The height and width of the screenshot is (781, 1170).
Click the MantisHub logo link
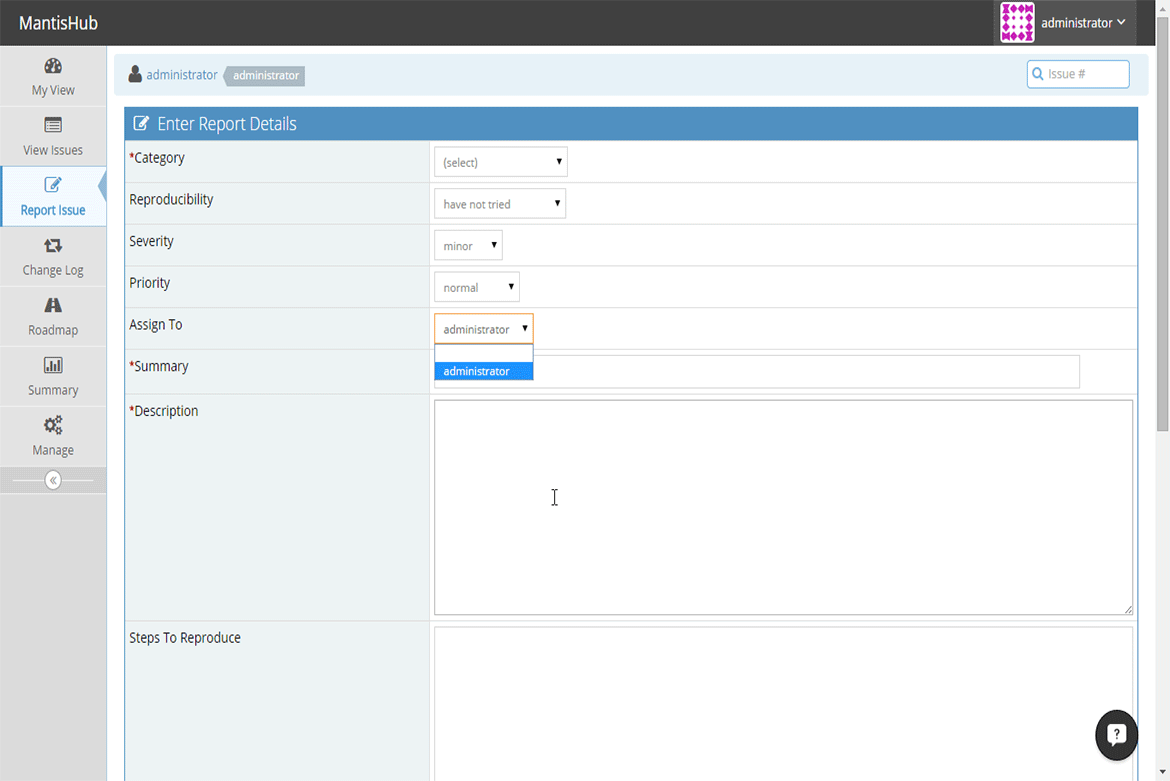[58, 23]
